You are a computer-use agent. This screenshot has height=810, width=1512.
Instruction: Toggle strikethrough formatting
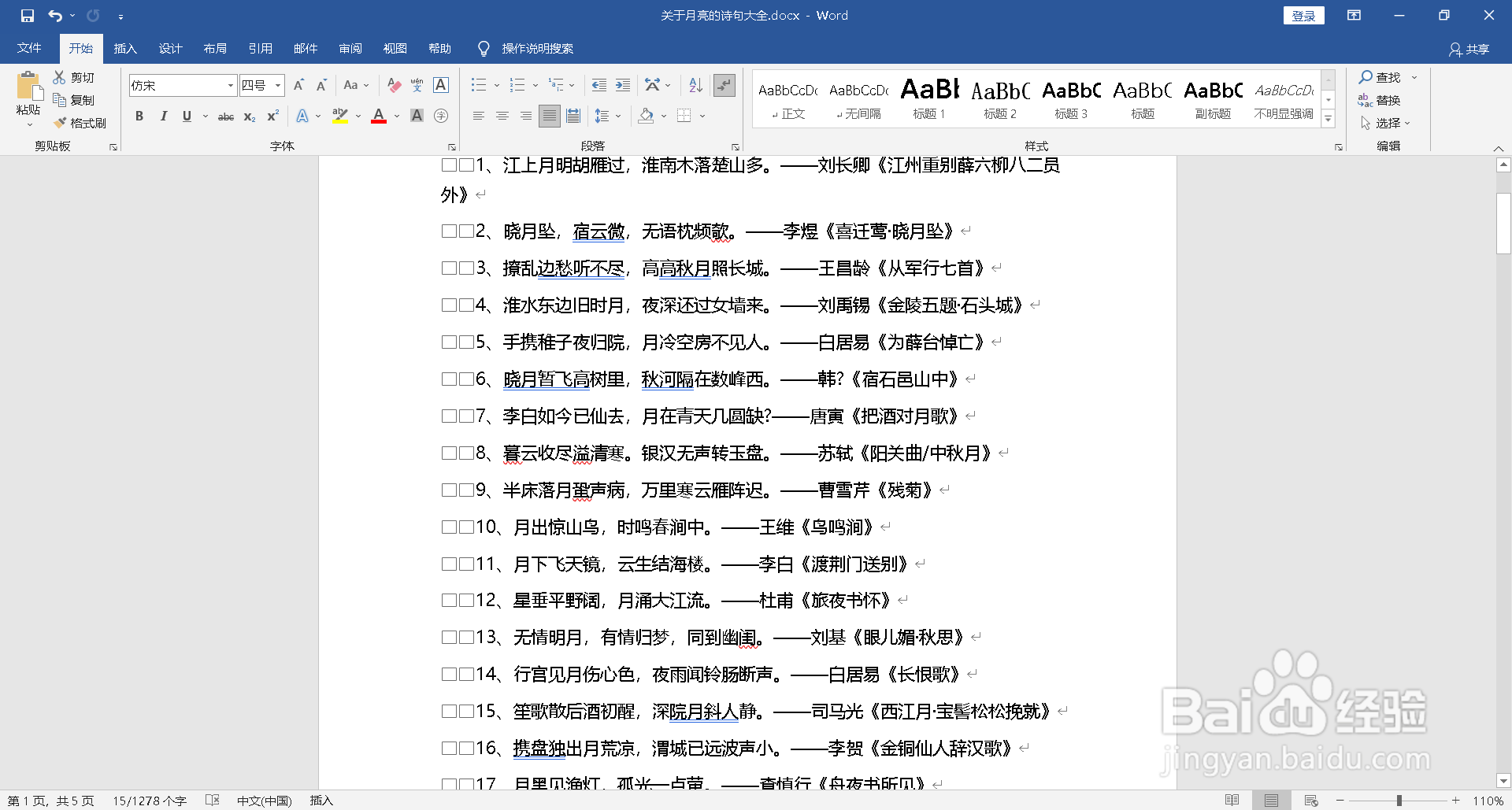pyautogui.click(x=226, y=117)
